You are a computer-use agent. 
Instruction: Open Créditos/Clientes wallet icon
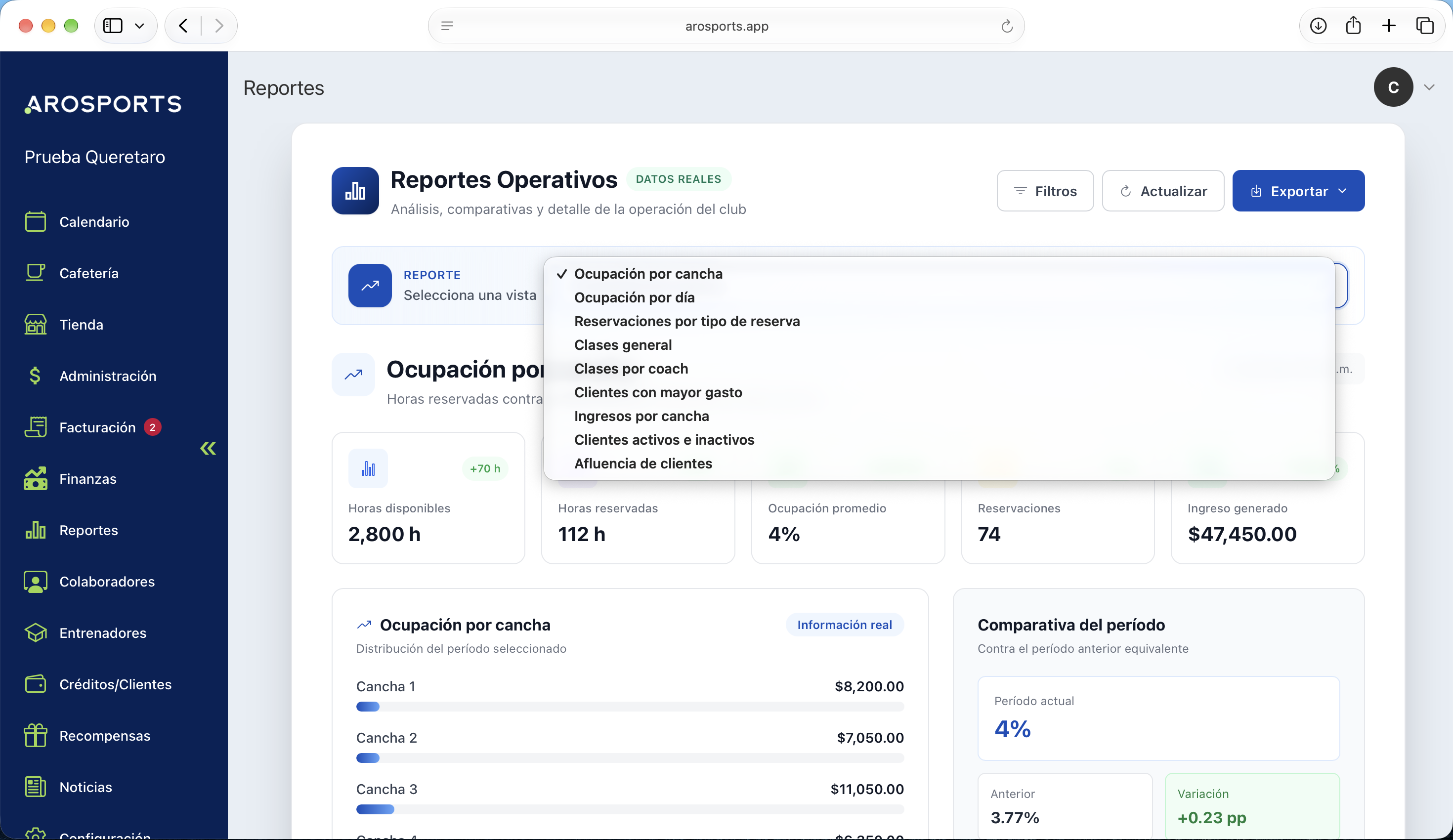click(x=36, y=684)
